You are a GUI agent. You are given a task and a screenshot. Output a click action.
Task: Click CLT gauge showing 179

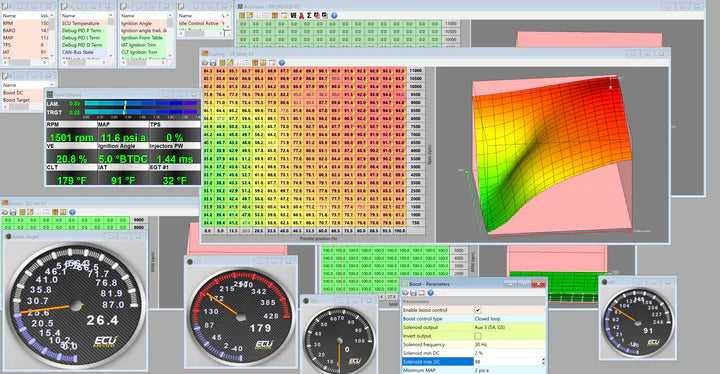click(241, 317)
